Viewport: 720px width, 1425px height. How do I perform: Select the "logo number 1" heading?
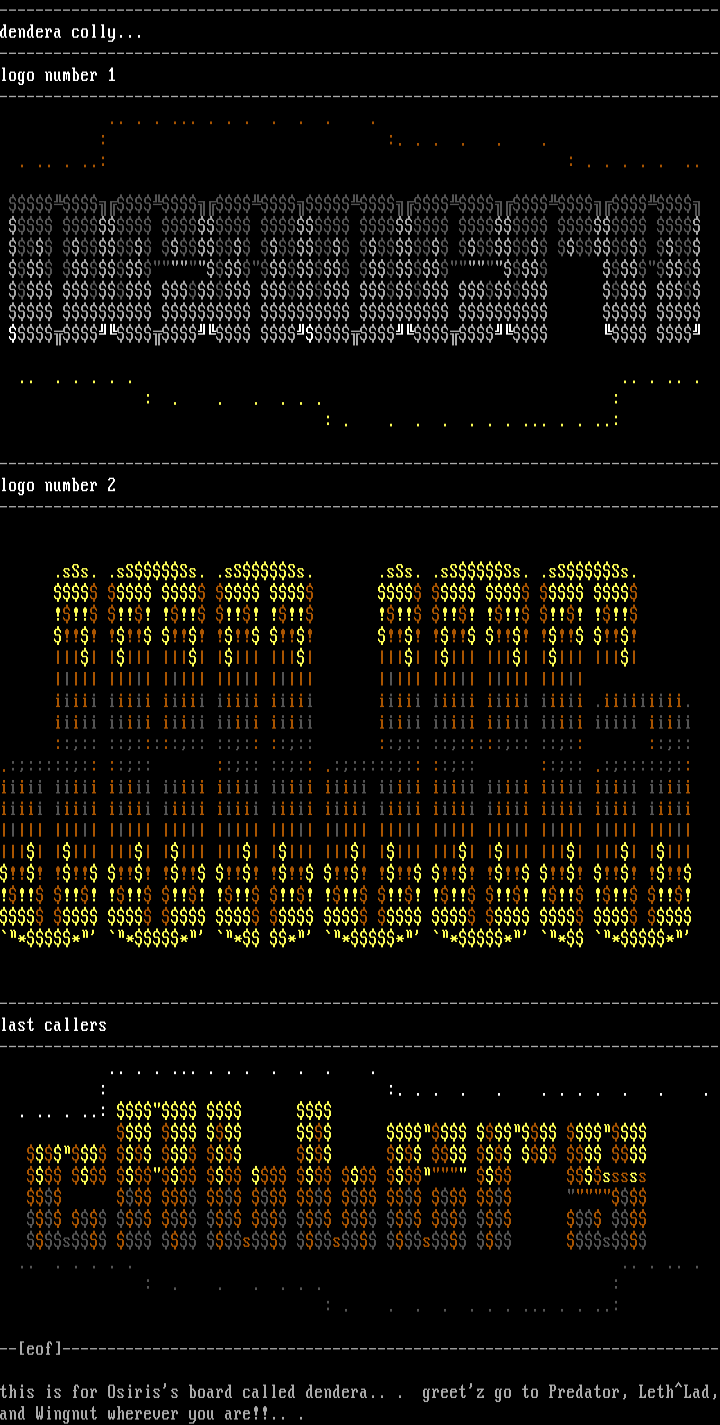58,76
